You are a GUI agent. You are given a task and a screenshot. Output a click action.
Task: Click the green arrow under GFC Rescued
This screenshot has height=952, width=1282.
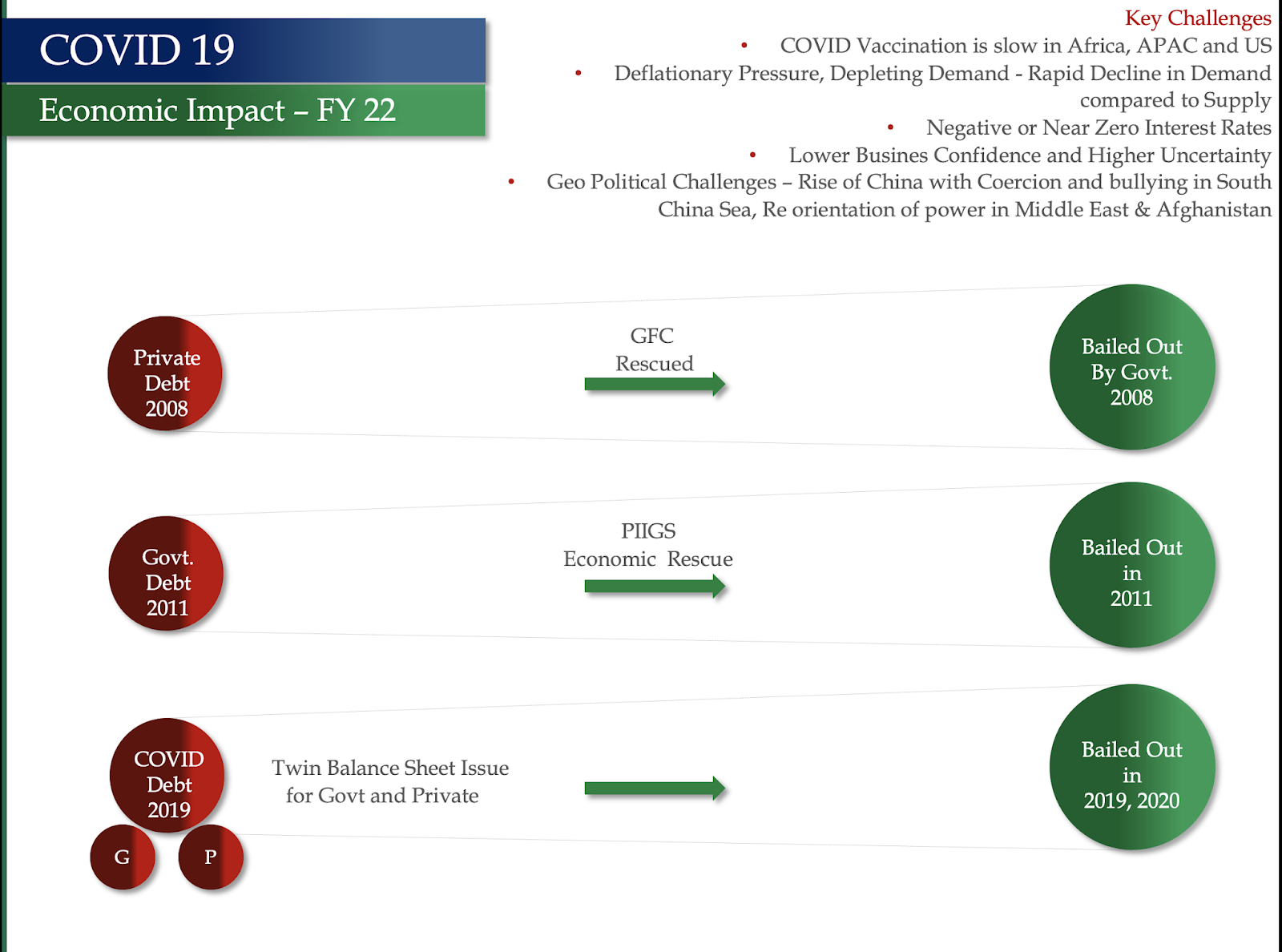[655, 385]
